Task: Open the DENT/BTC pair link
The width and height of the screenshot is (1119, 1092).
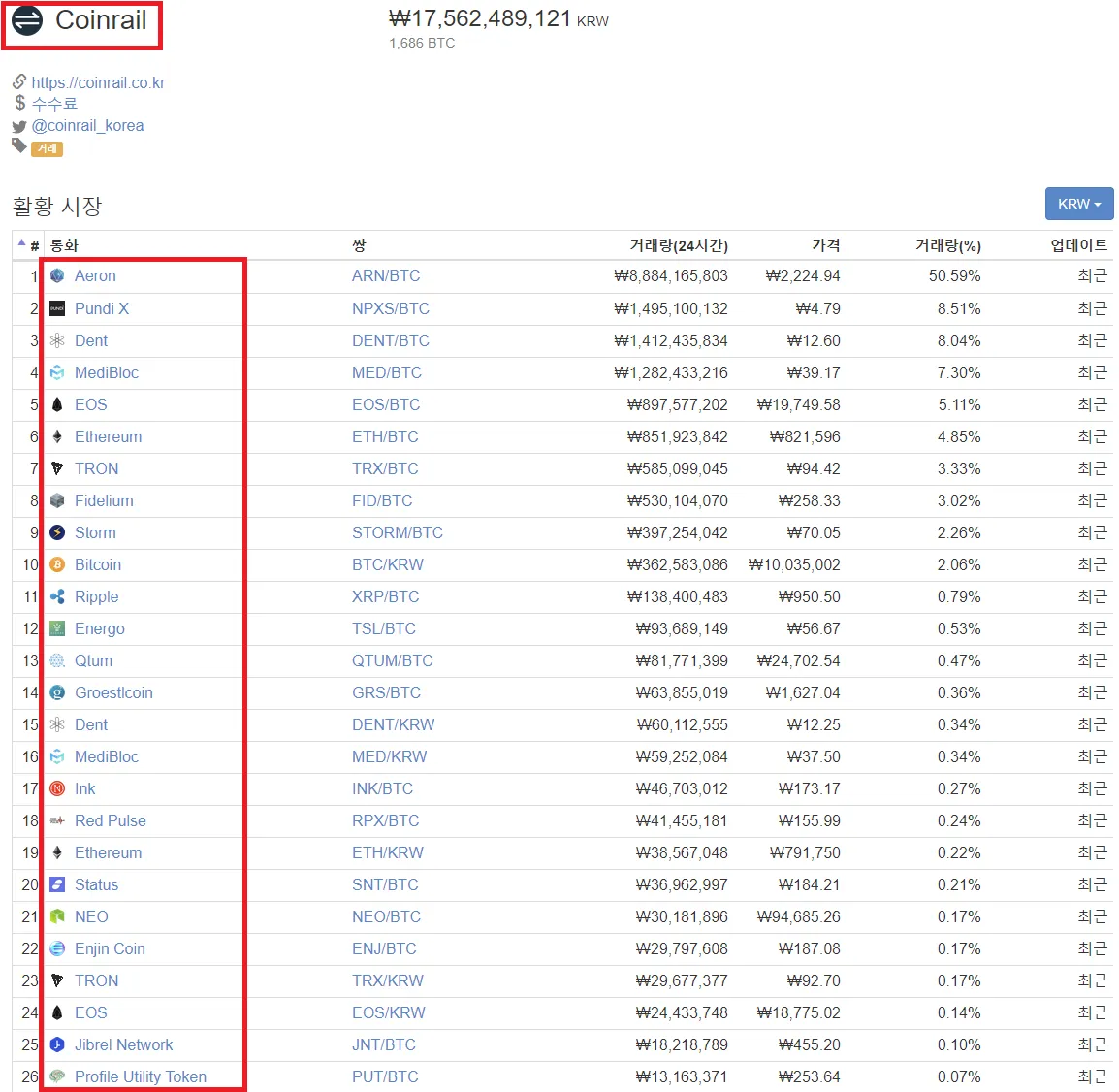Action: tap(391, 340)
